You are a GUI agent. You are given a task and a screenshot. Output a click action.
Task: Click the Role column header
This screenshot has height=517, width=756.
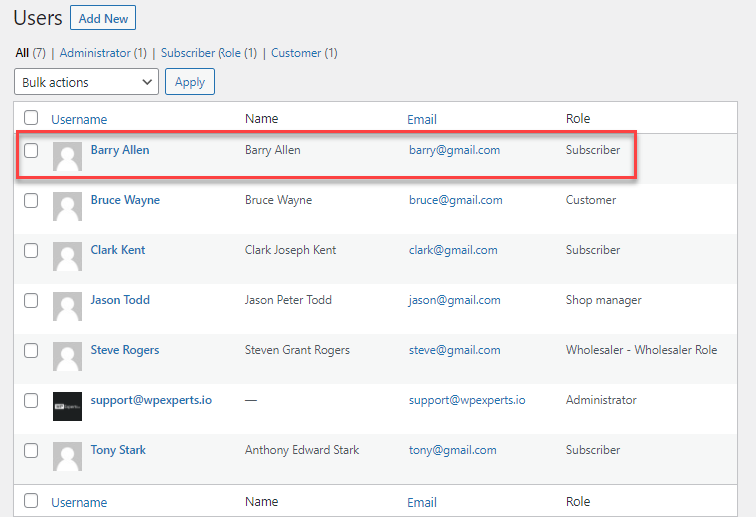(x=578, y=119)
